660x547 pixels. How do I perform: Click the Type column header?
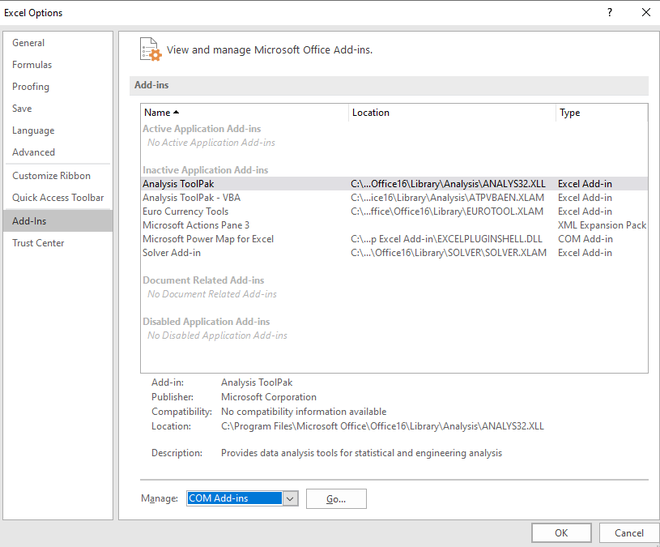click(x=602, y=113)
